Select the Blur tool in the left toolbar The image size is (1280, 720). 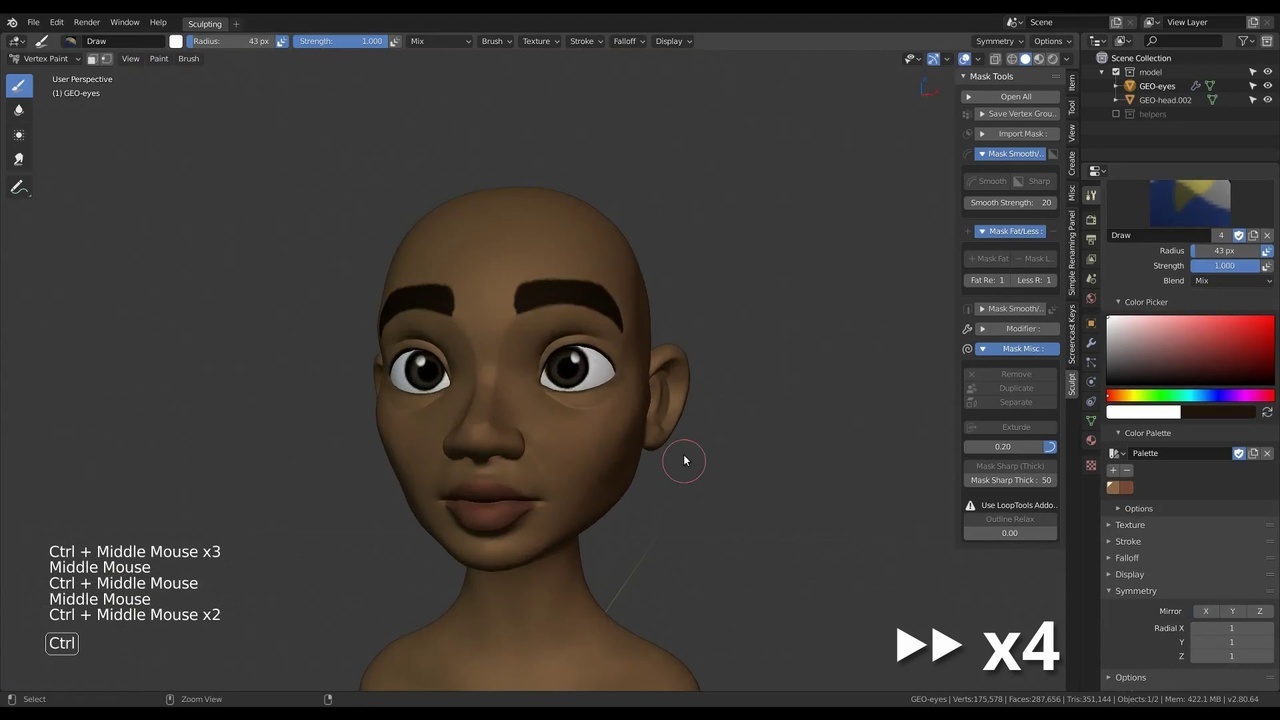pos(18,110)
